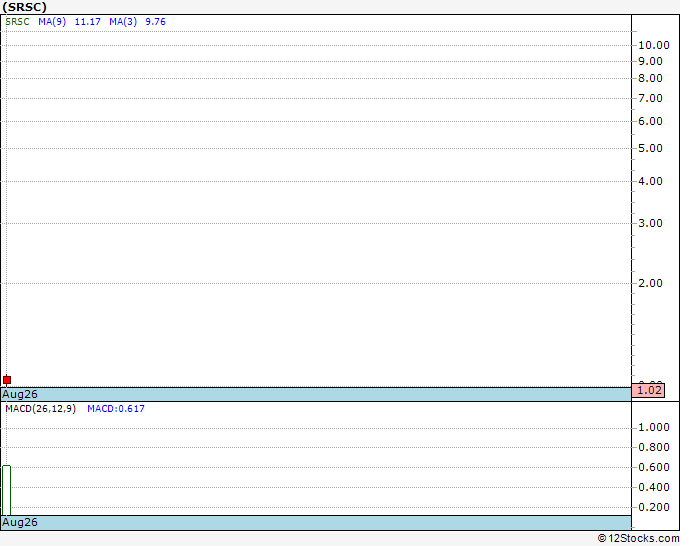Click the MACD:0.617 value label
This screenshot has width=680, height=546.
coord(116,409)
